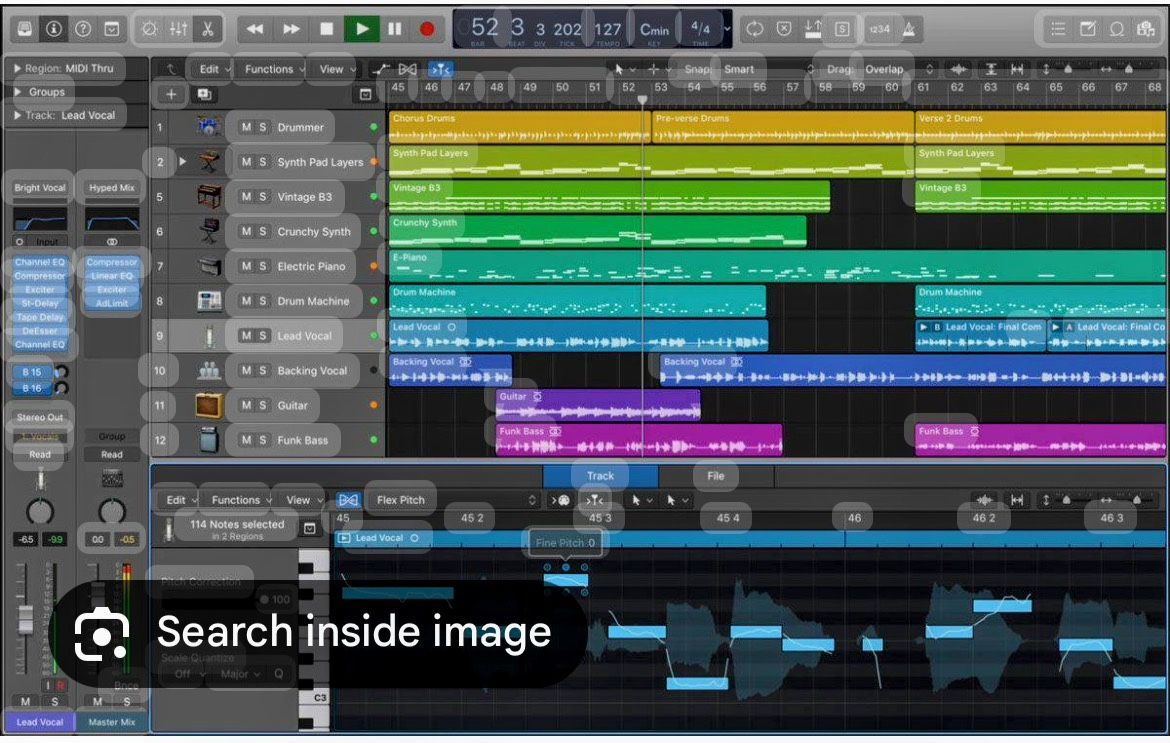
Task: Click the Lead Vocal channel pan knob
Action: coord(40,512)
